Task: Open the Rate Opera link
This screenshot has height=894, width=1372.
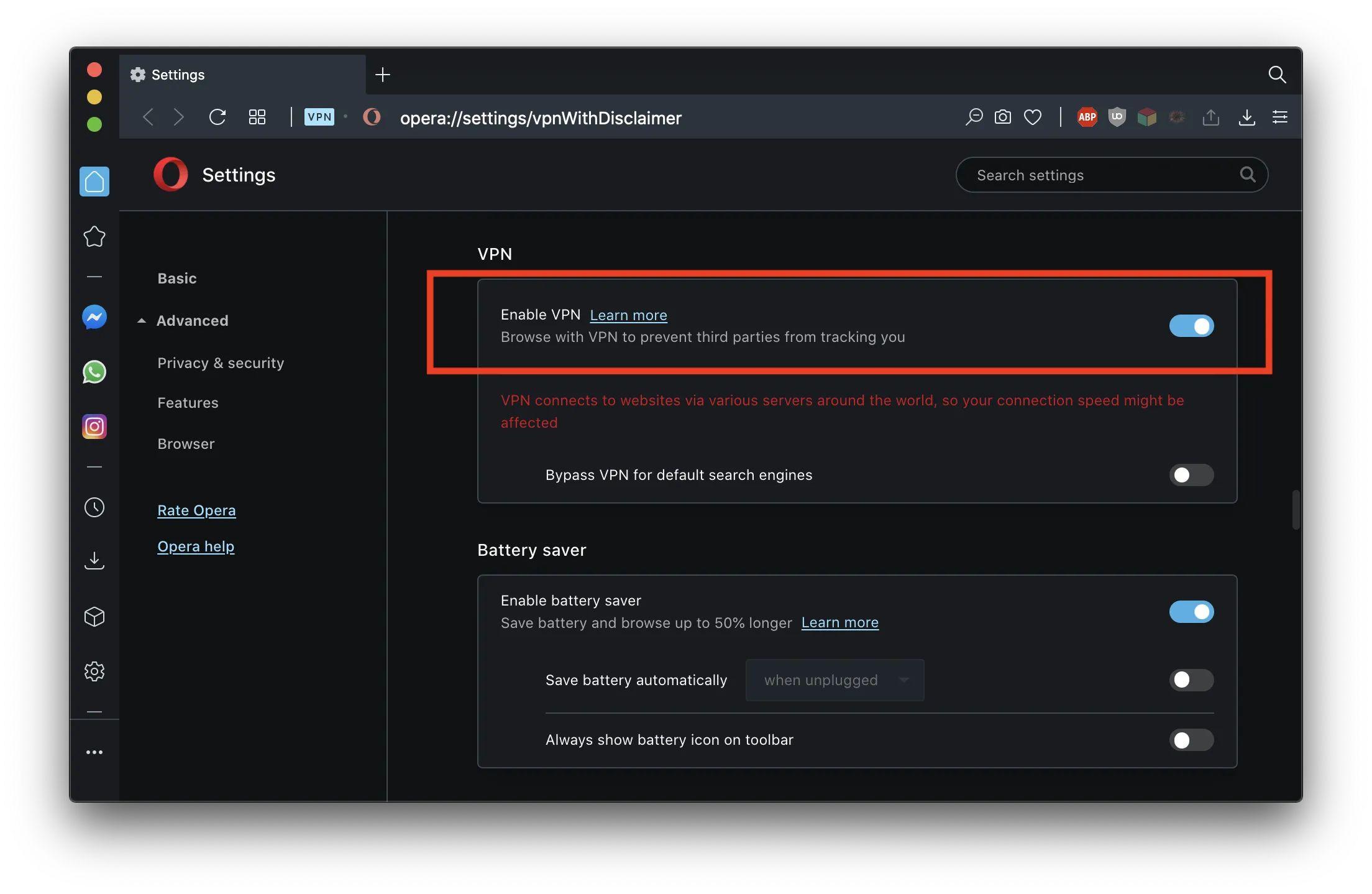Action: click(x=196, y=510)
